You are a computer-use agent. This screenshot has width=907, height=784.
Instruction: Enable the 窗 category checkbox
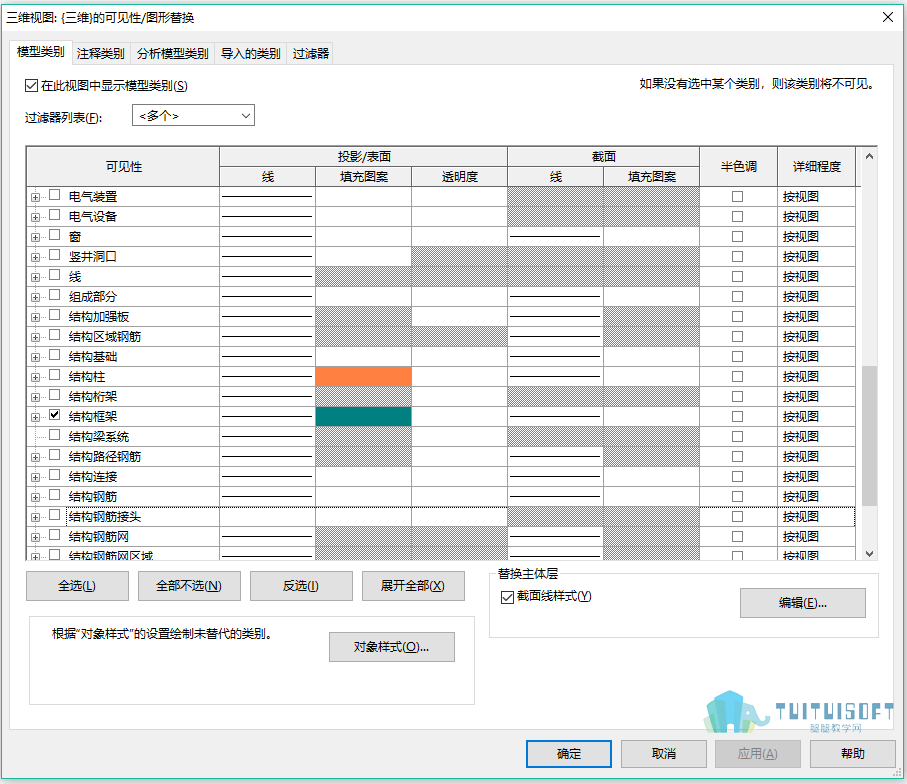(x=54, y=235)
